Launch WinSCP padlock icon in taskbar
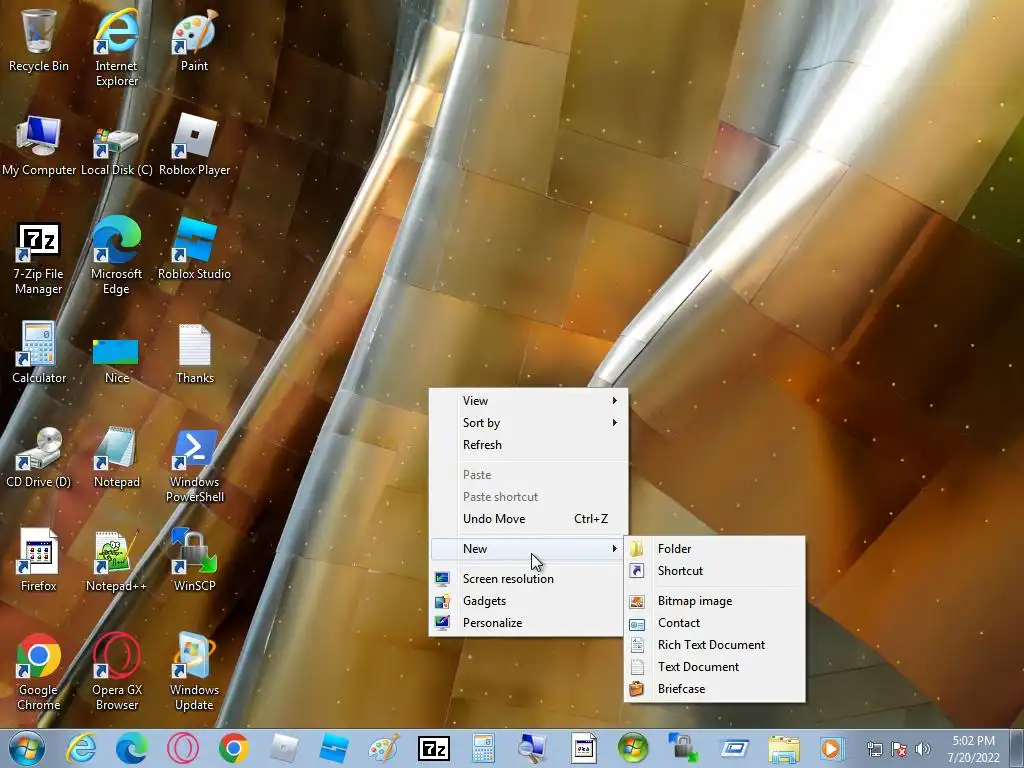1024x768 pixels. click(684, 748)
